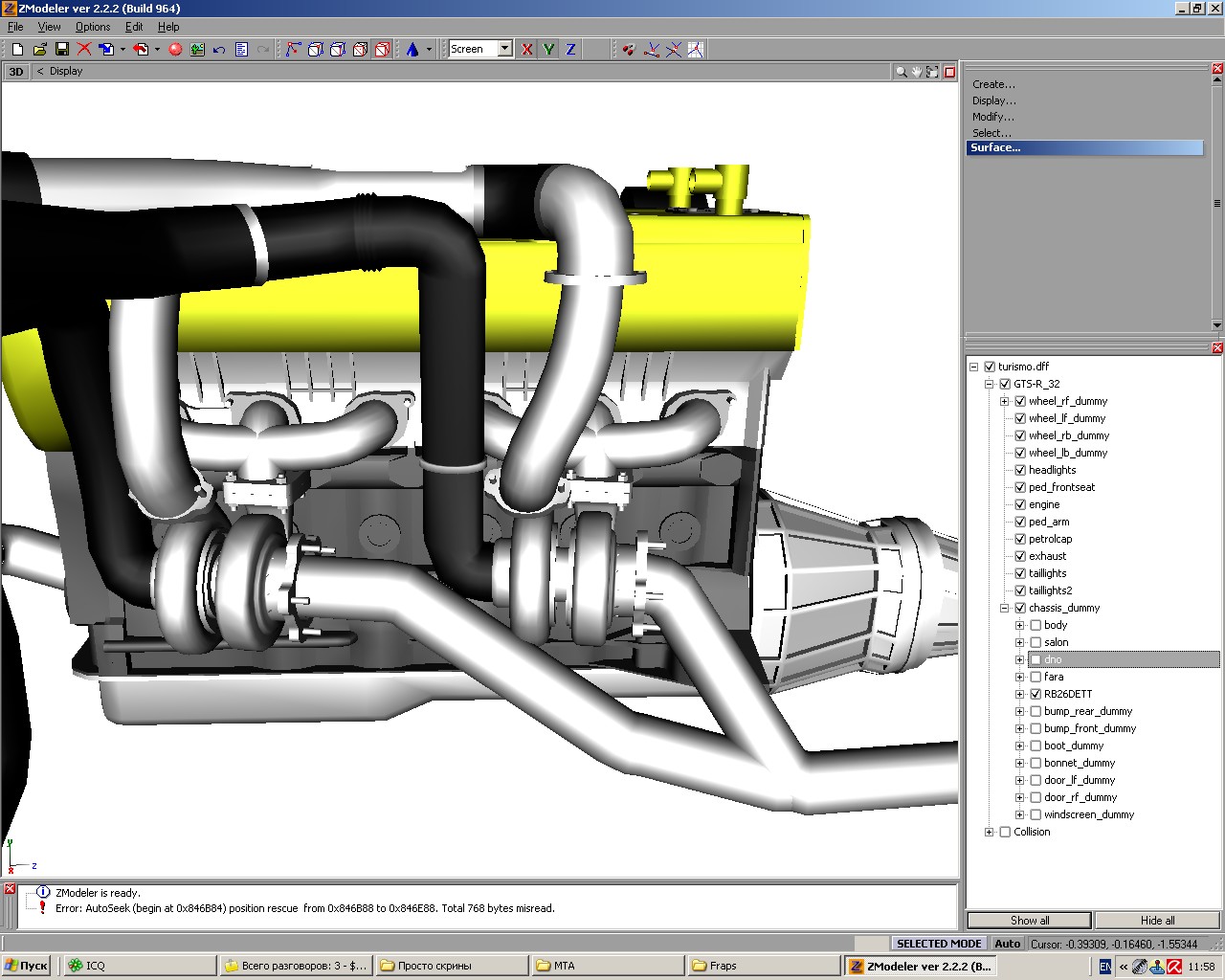Expand the Collision tree node
The image size is (1225, 980).
point(990,832)
